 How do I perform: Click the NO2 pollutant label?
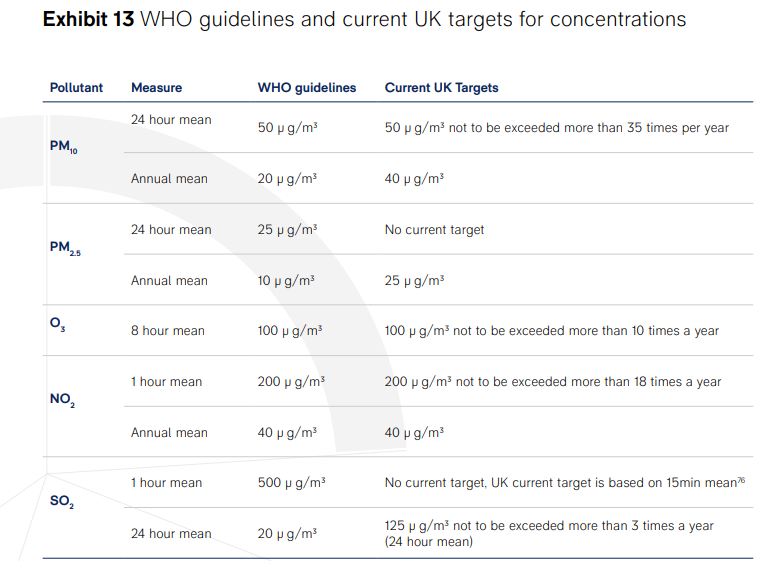tap(61, 400)
